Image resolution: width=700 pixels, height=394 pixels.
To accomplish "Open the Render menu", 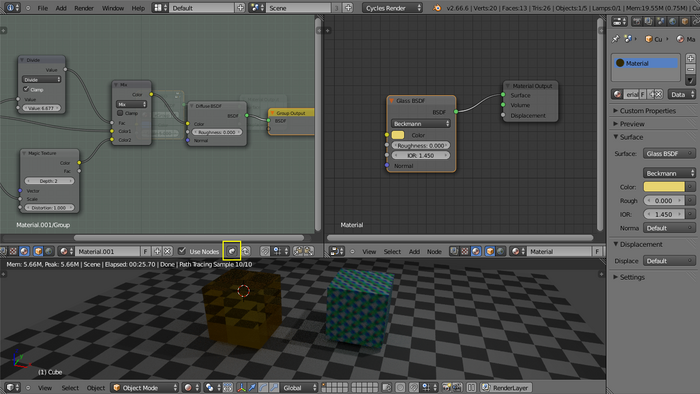I will tap(84, 8).
